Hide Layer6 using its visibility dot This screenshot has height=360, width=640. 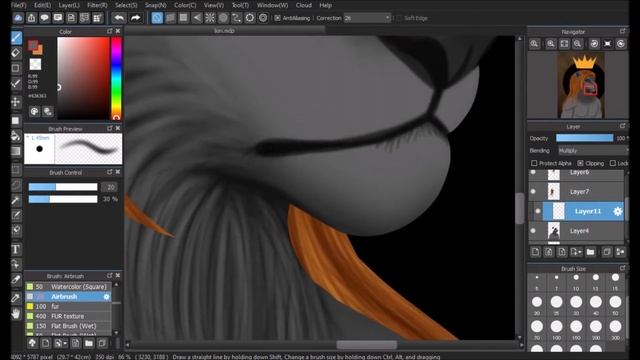(533, 172)
